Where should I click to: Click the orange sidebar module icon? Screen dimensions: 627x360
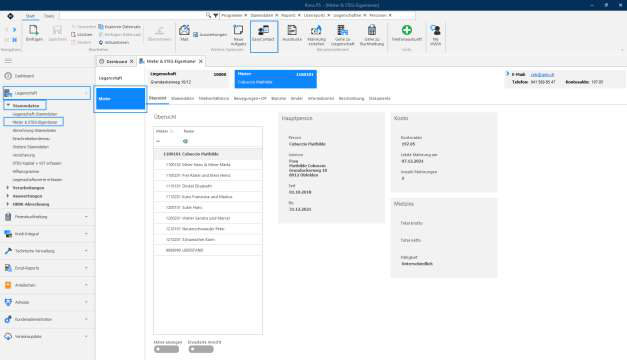pos(8,285)
